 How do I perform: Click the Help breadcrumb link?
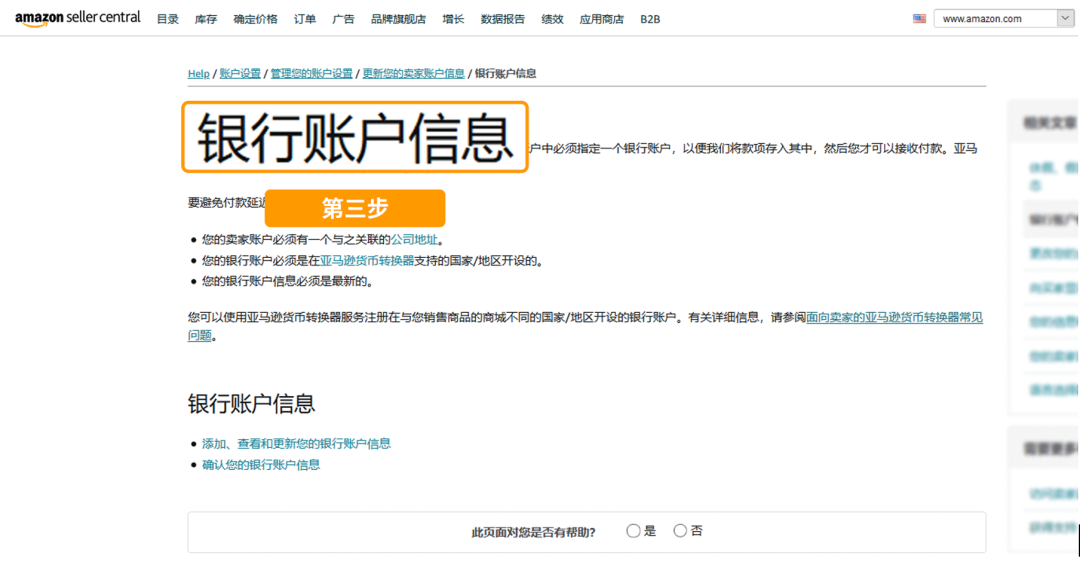click(x=198, y=74)
